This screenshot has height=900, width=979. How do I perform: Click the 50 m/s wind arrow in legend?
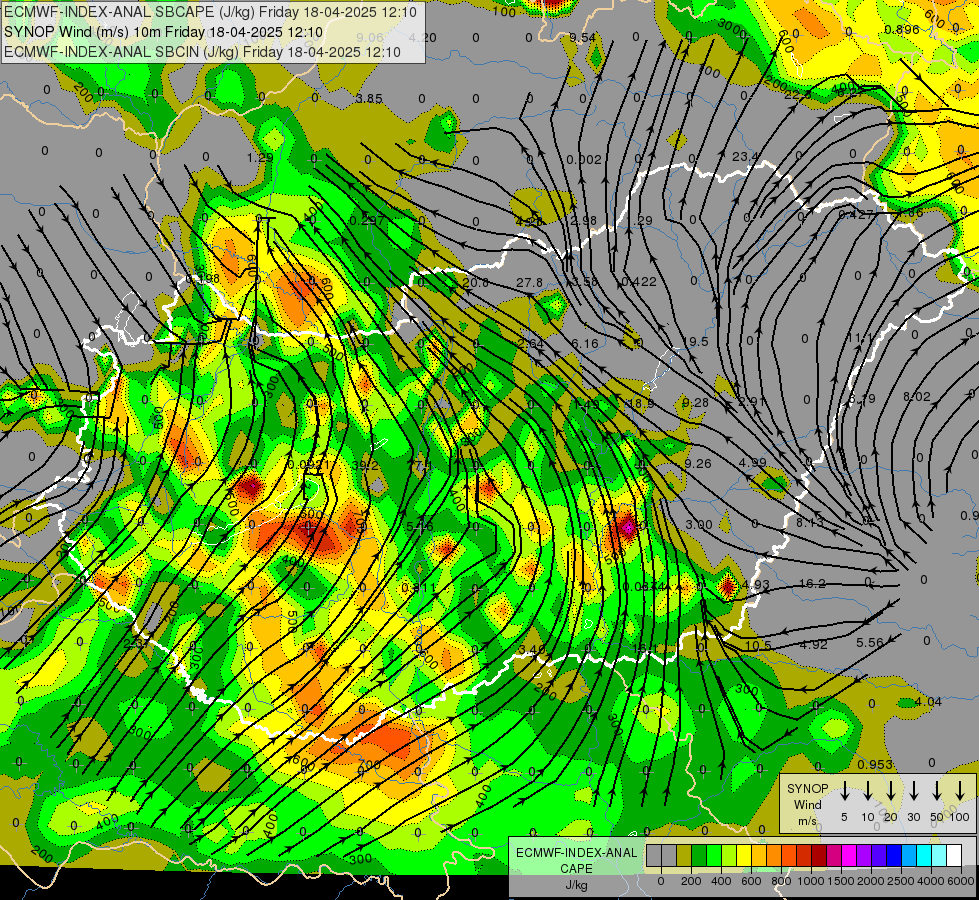tap(937, 790)
